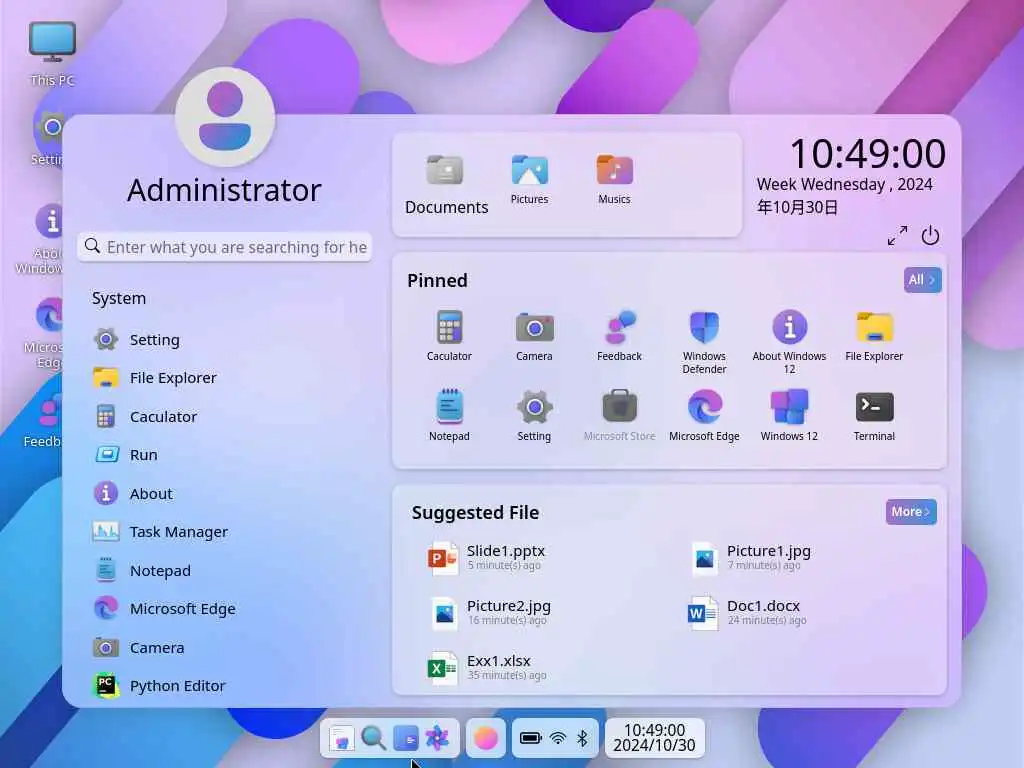Open Musics folder shortcut
This screenshot has height=768, width=1024.
pyautogui.click(x=614, y=180)
